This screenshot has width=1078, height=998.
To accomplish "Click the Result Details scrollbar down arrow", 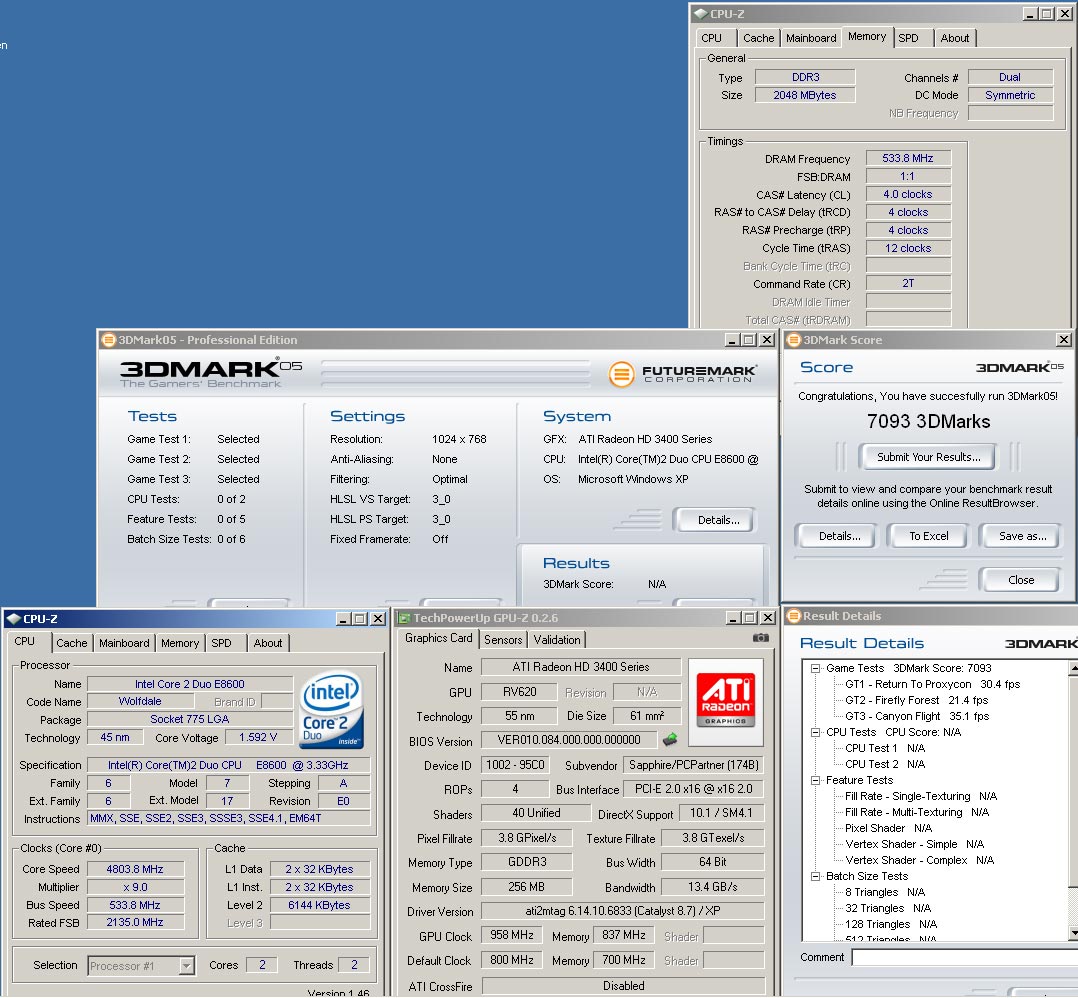I will (x=1073, y=933).
